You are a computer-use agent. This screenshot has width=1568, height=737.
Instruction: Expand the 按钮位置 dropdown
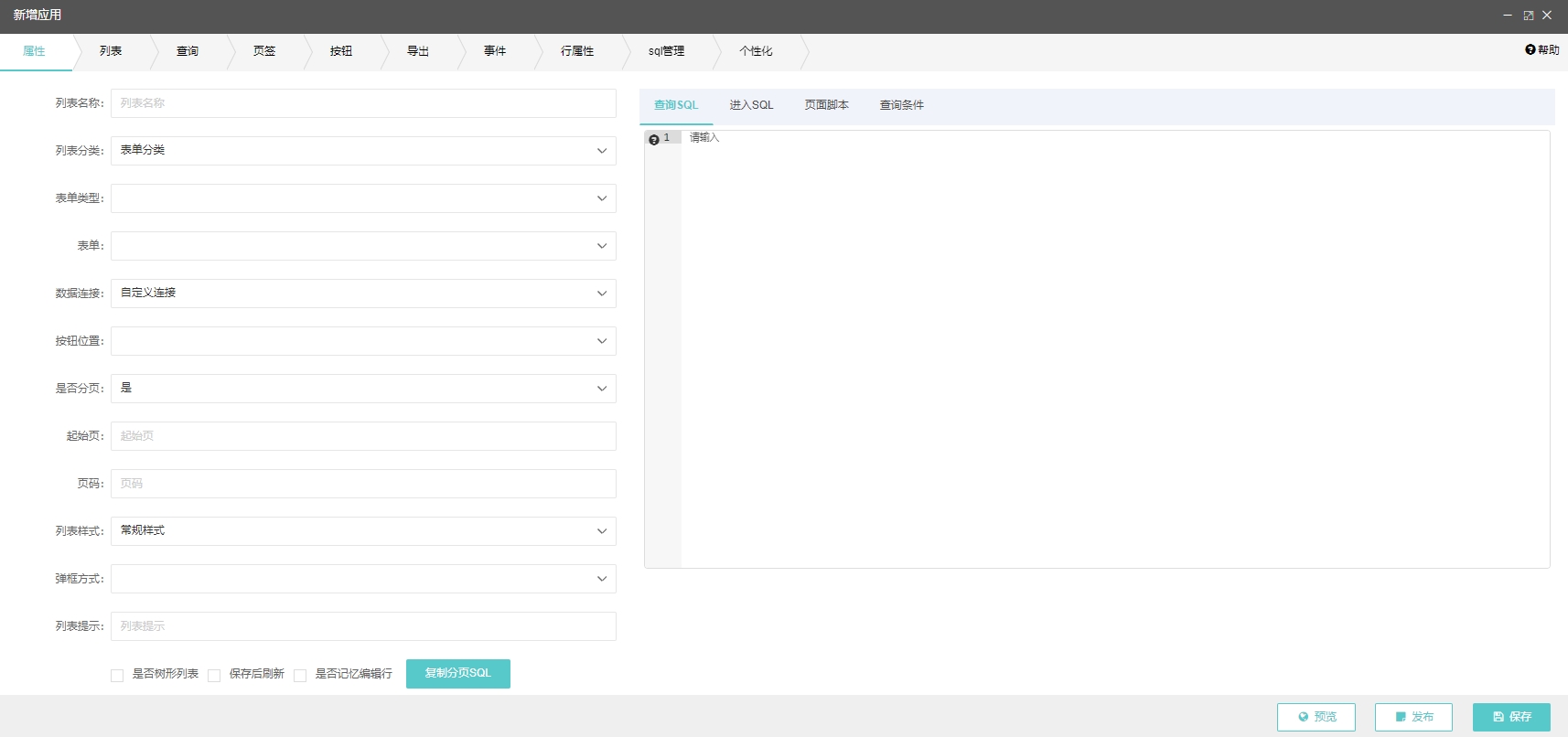(x=363, y=341)
